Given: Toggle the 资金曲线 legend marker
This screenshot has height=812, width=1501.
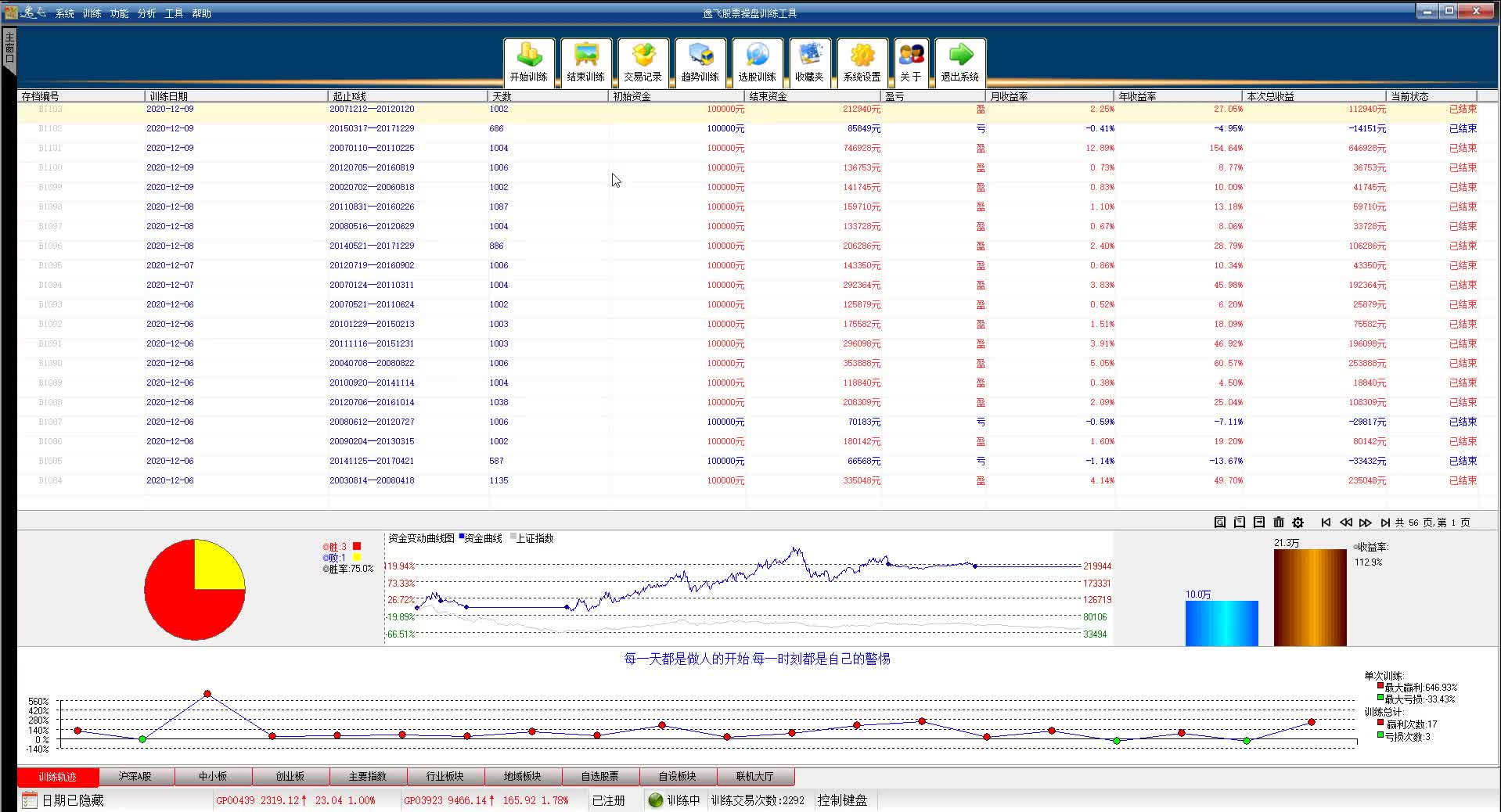Looking at the screenshot, I should [x=462, y=537].
